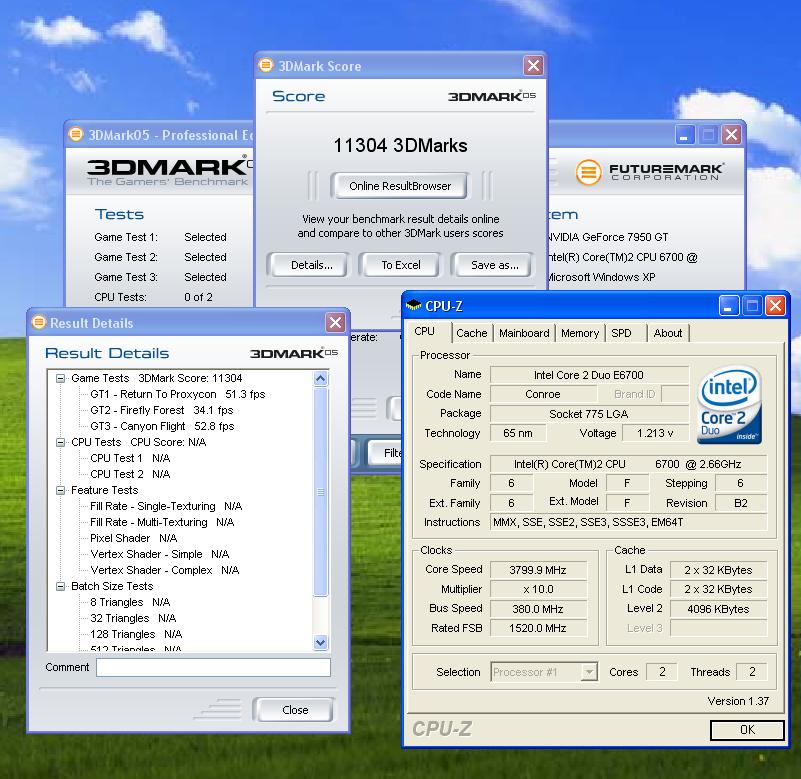Select the 128 Triangles row
801x779 pixels.
(136, 634)
